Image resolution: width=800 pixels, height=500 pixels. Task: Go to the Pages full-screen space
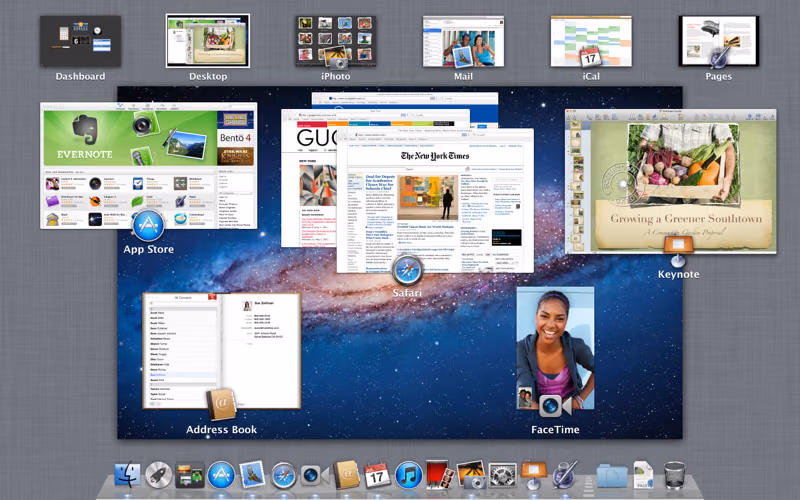pos(718,41)
